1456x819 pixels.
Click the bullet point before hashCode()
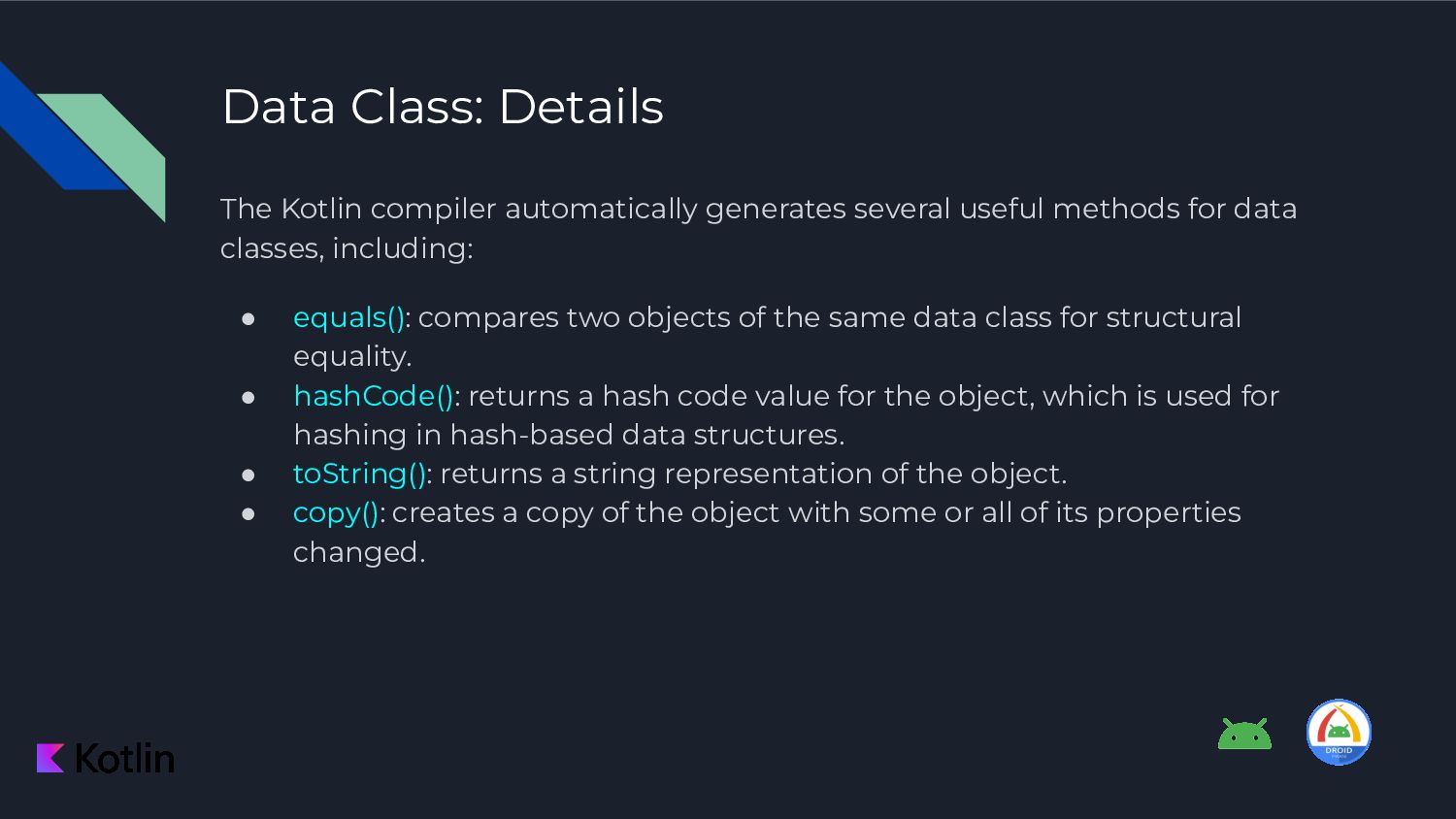click(248, 397)
